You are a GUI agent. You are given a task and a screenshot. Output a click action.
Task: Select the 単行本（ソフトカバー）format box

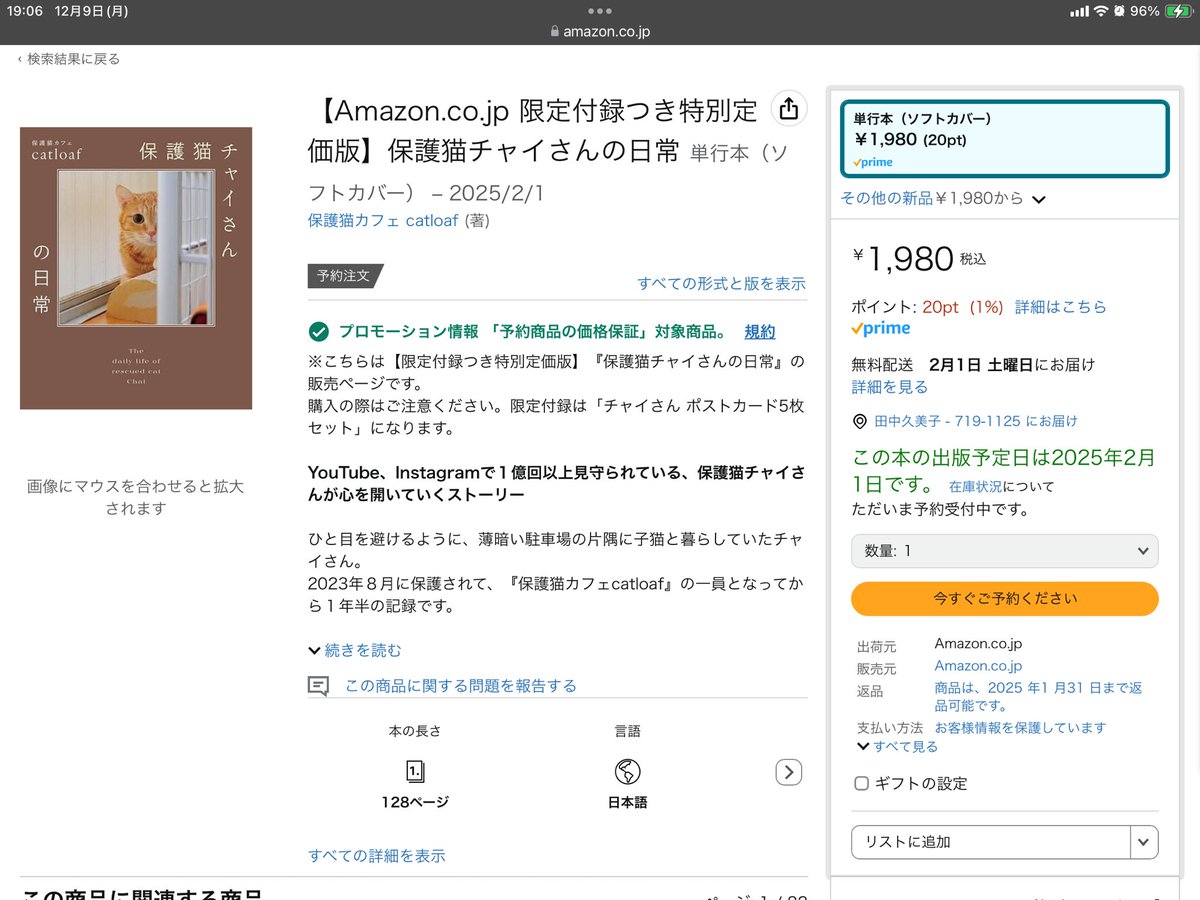pos(1004,140)
